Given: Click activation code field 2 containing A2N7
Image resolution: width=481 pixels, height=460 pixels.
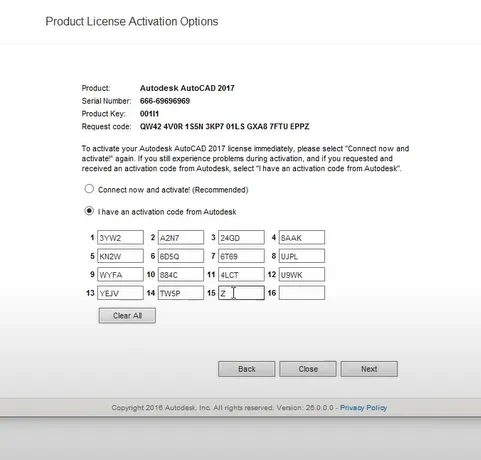Looking at the screenshot, I should point(181,238).
